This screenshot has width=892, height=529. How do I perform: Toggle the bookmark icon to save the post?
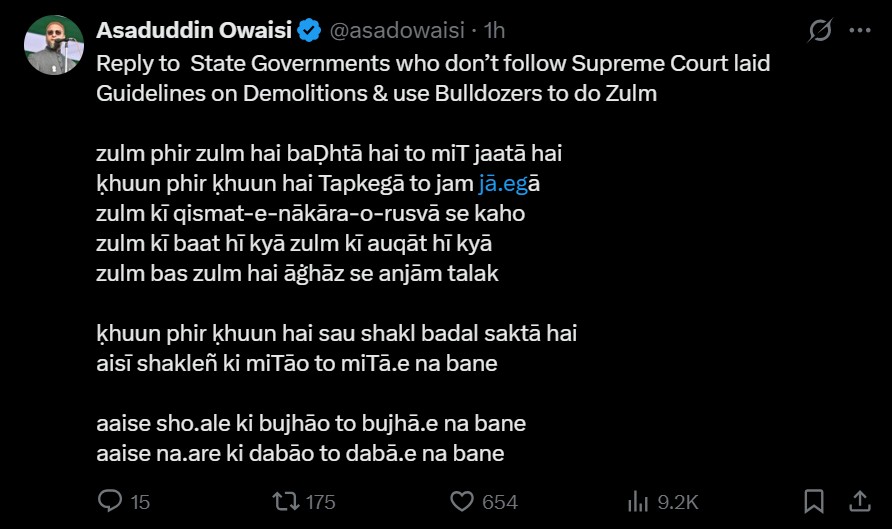click(814, 500)
